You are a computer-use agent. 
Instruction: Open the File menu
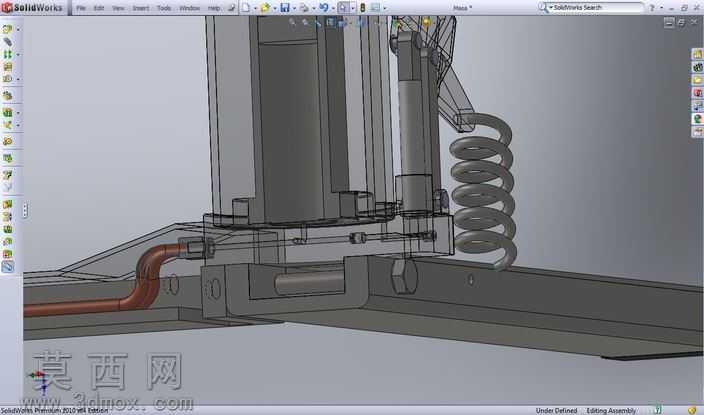point(81,8)
